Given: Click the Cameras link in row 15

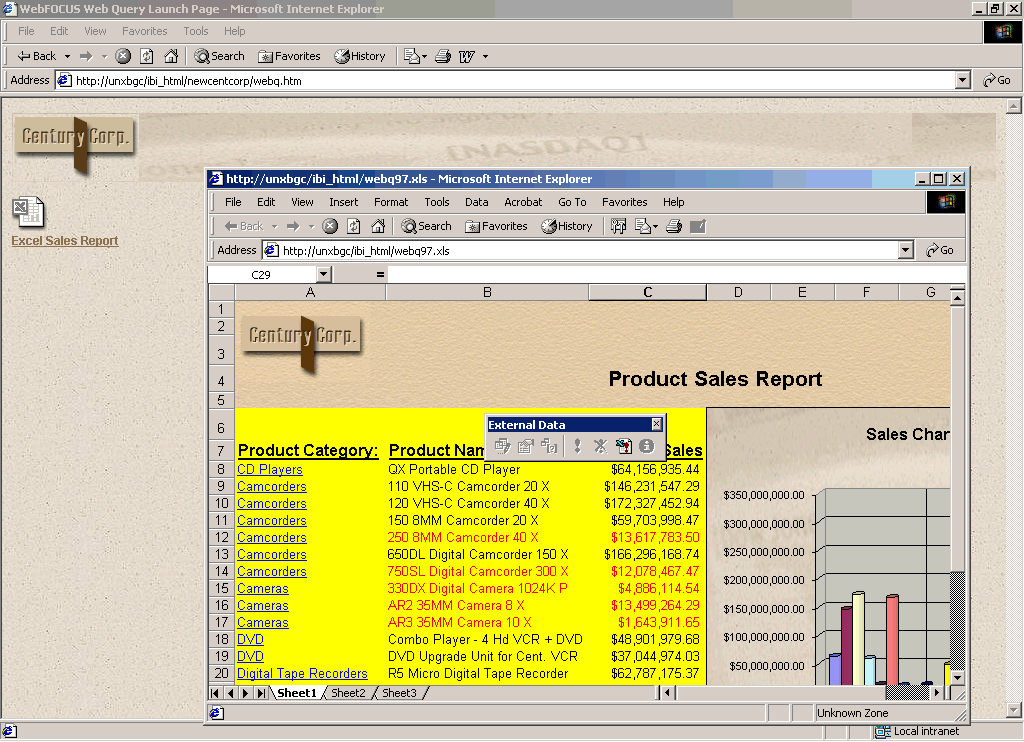Looking at the screenshot, I should point(263,589).
